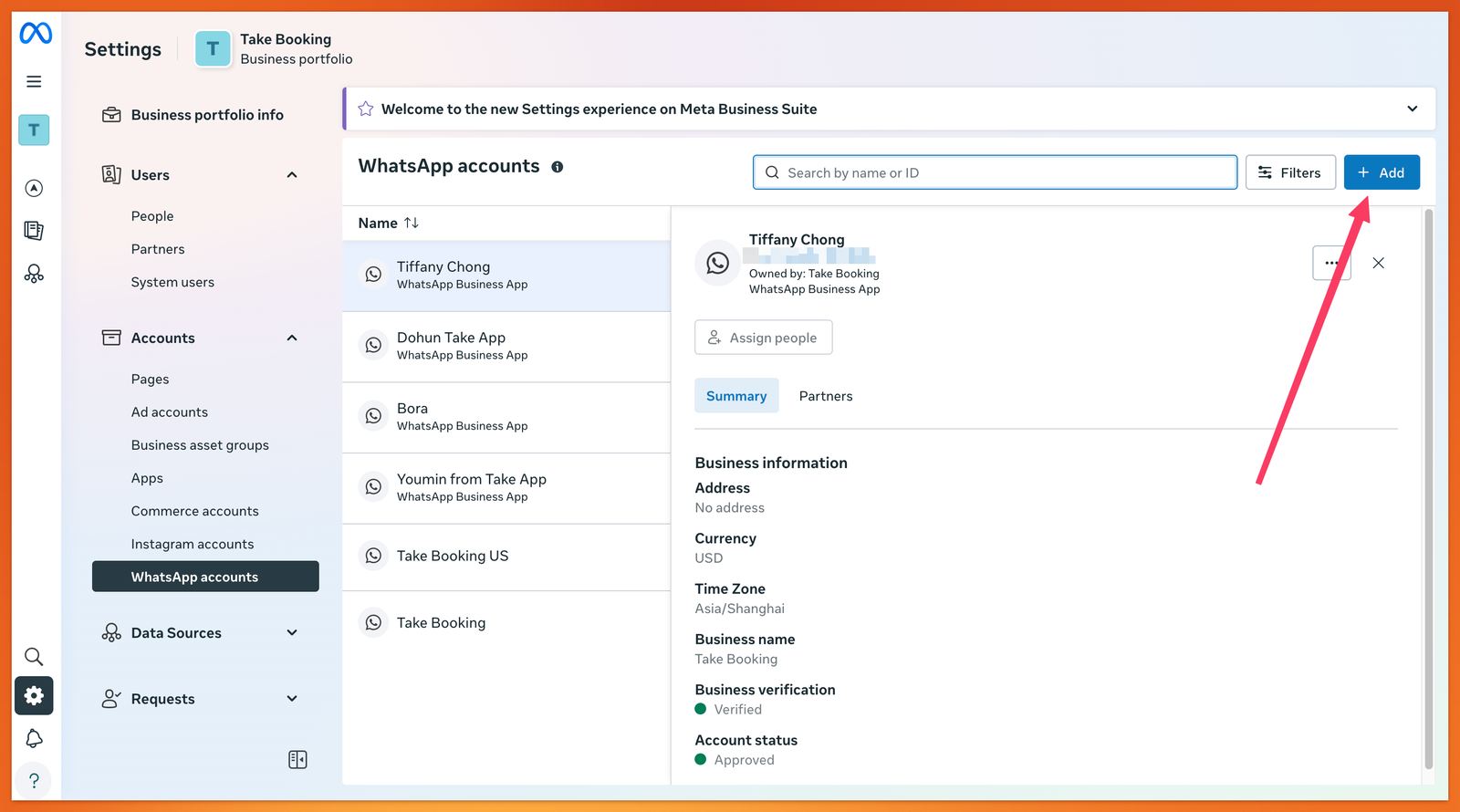The image size is (1460, 812).
Task: Click Assign people button
Action: pos(764,338)
